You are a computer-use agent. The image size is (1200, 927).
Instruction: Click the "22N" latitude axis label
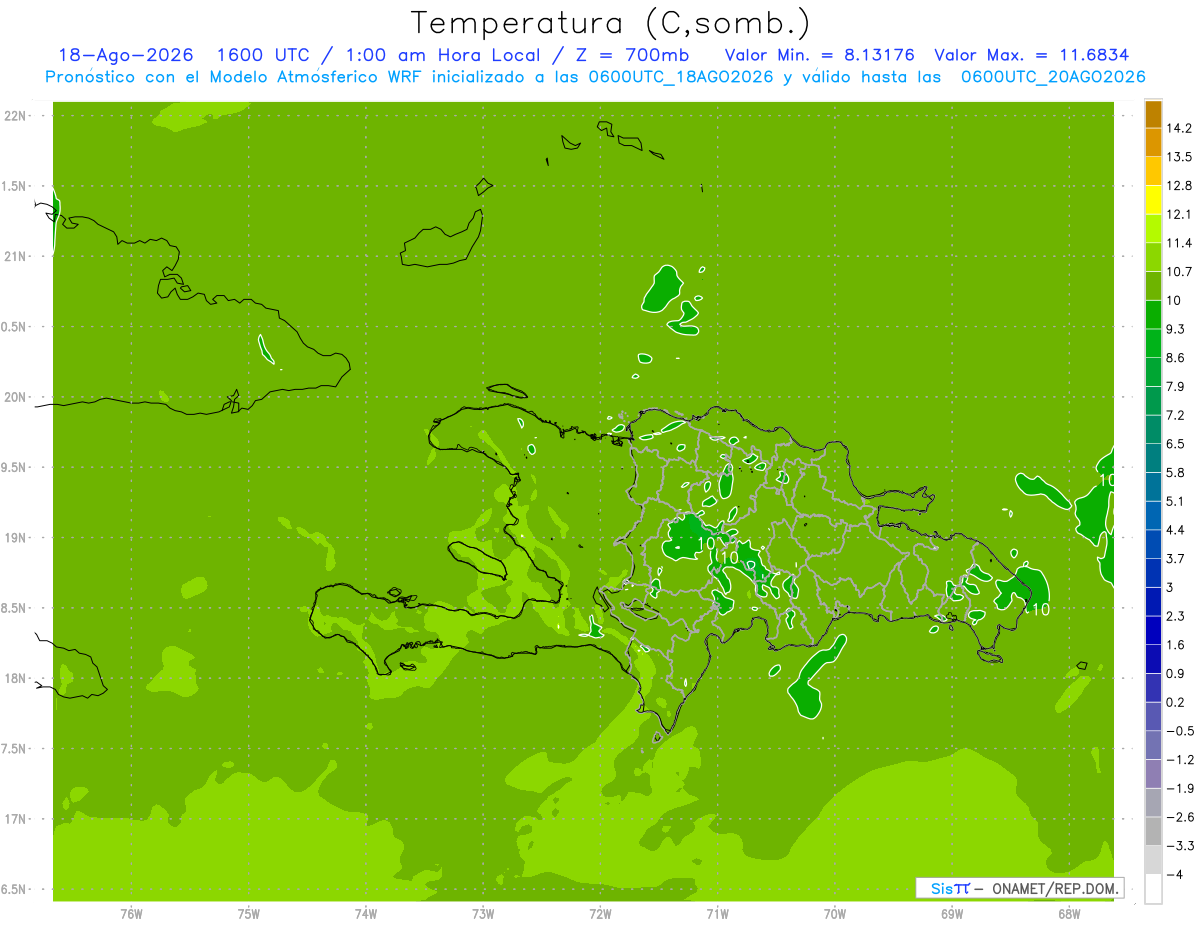[x=16, y=116]
